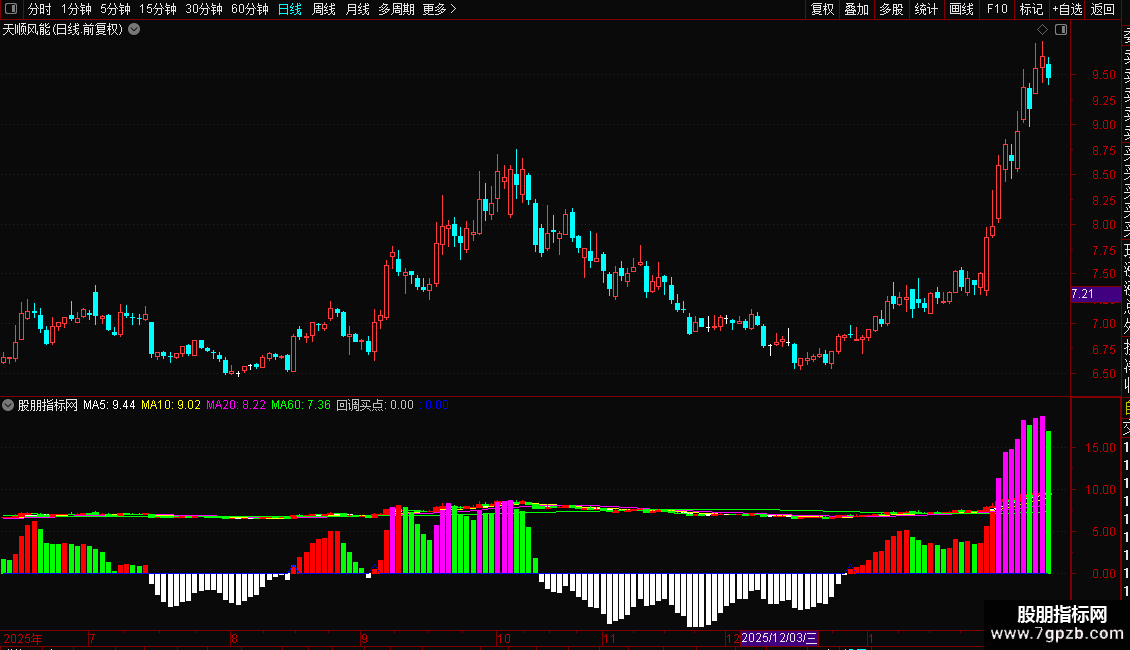This screenshot has width=1130, height=650.
Task: Select the 日线 daily chart tab
Action: tap(290, 9)
